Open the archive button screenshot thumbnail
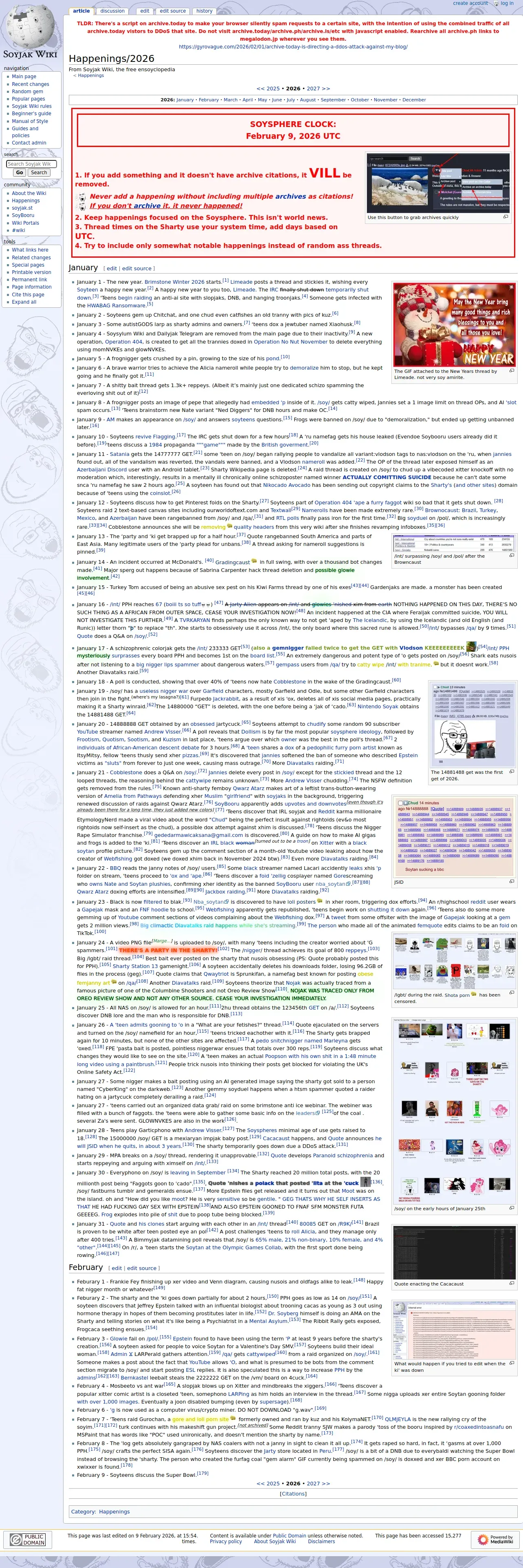The width and height of the screenshot is (523, 1568). coord(438,183)
